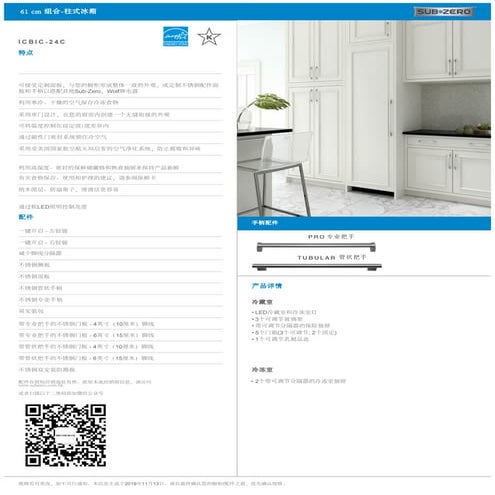Click the Star-K certification star icon
The image size is (495, 495).
pos(209,37)
